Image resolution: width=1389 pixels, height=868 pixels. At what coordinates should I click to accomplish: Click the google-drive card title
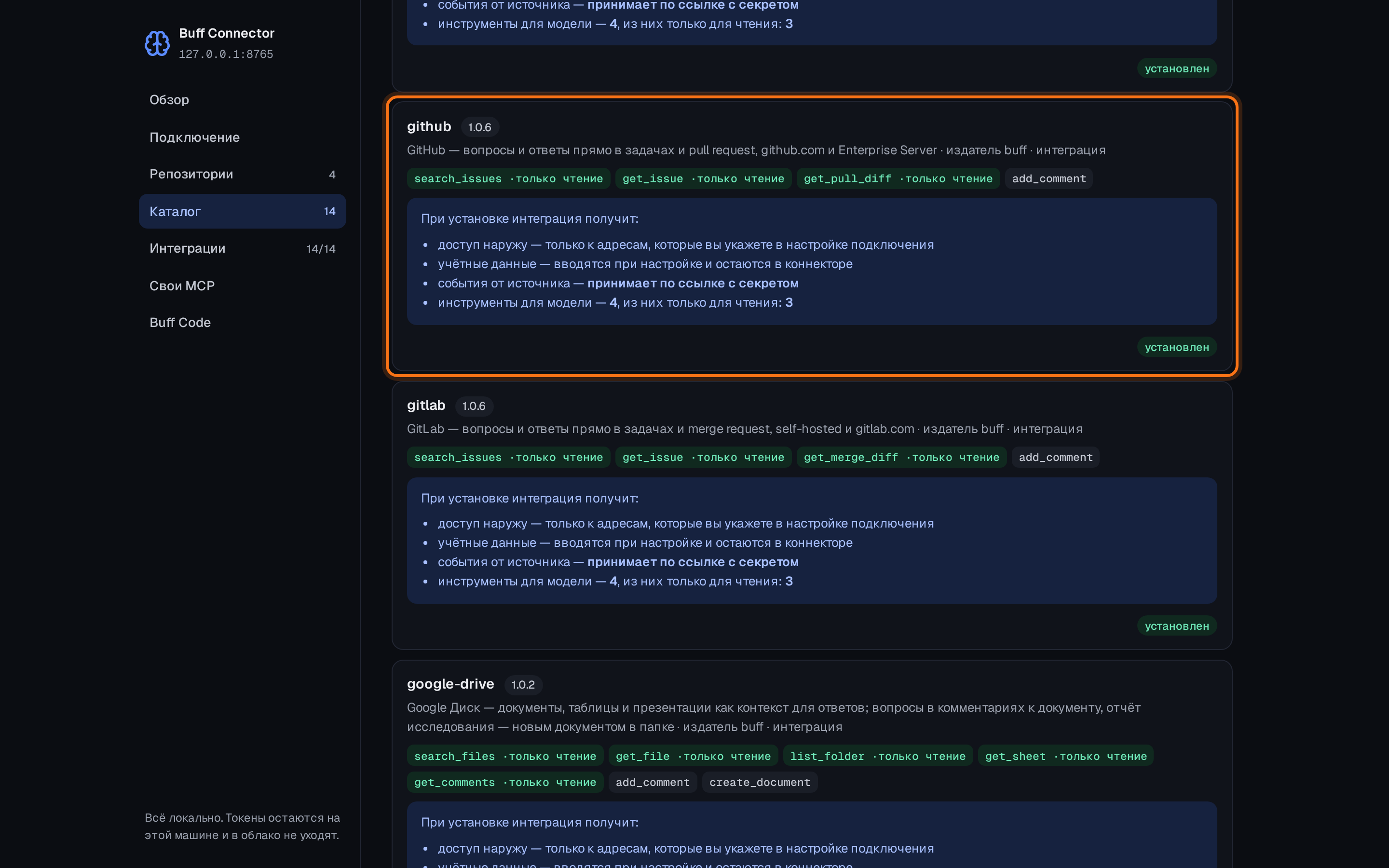(x=450, y=684)
